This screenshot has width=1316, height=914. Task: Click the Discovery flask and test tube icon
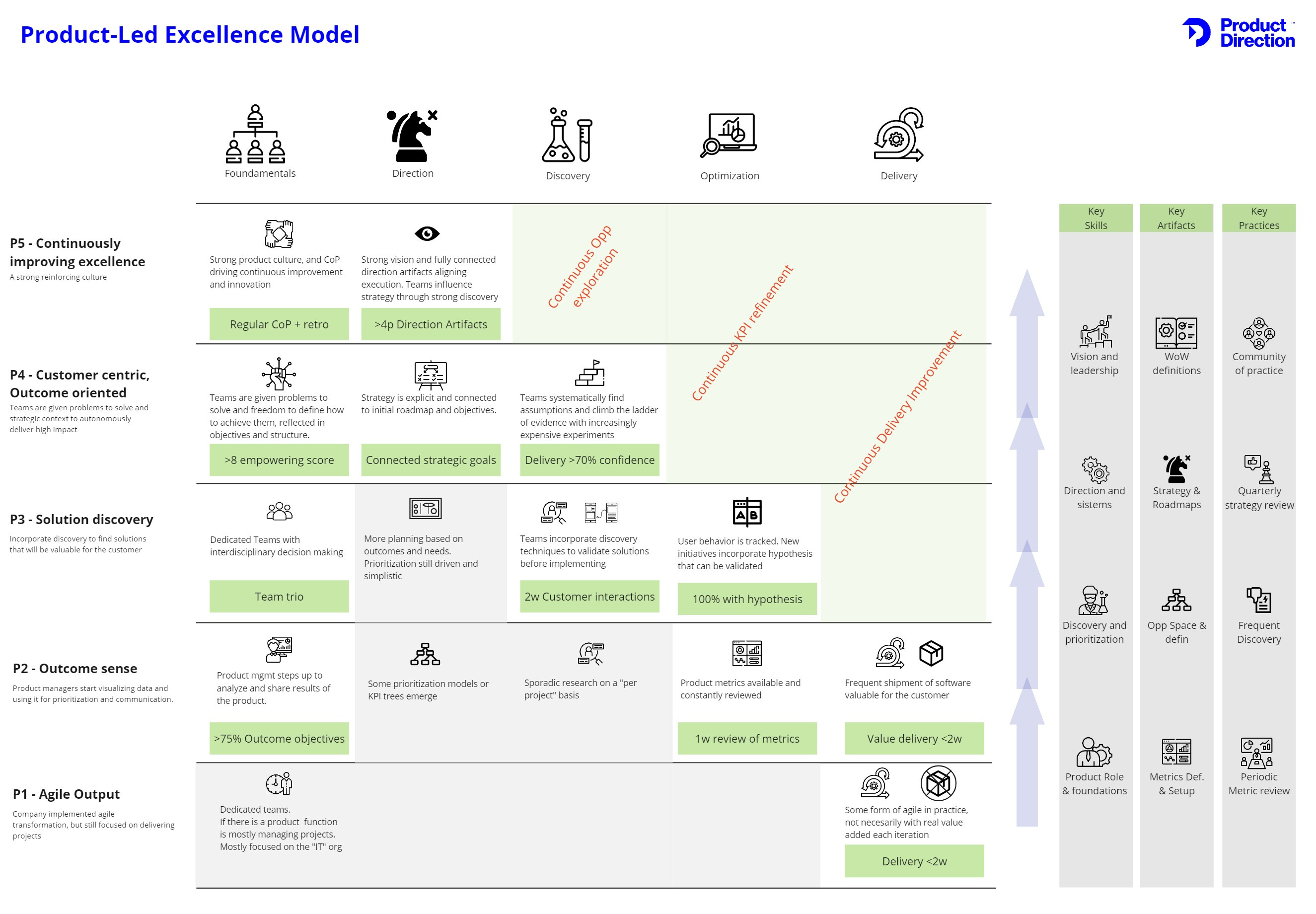point(566,135)
